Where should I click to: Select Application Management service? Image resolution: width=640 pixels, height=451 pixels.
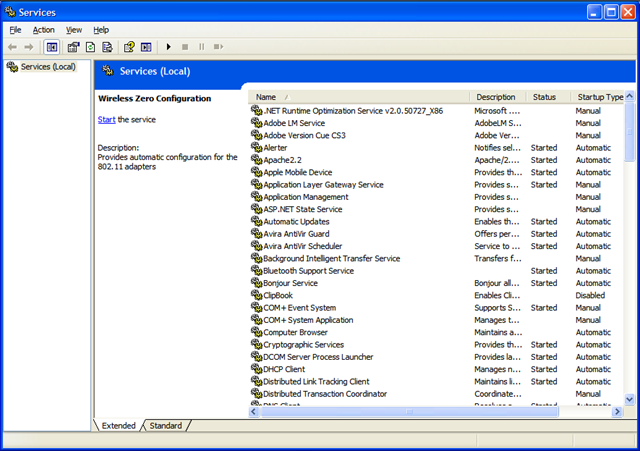pos(436,197)
